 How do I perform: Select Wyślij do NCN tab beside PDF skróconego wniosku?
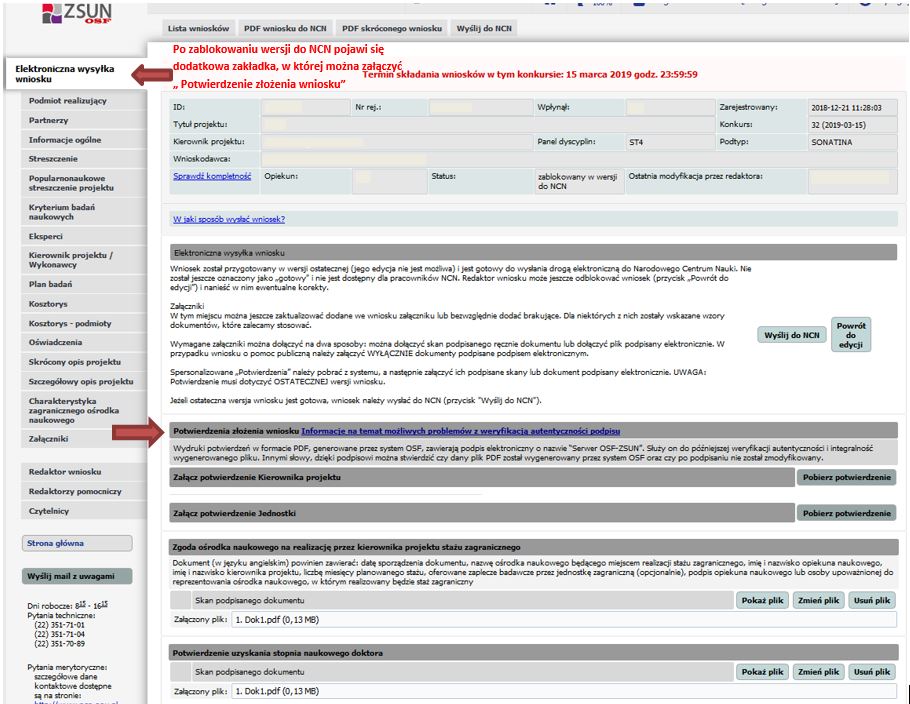coord(484,28)
